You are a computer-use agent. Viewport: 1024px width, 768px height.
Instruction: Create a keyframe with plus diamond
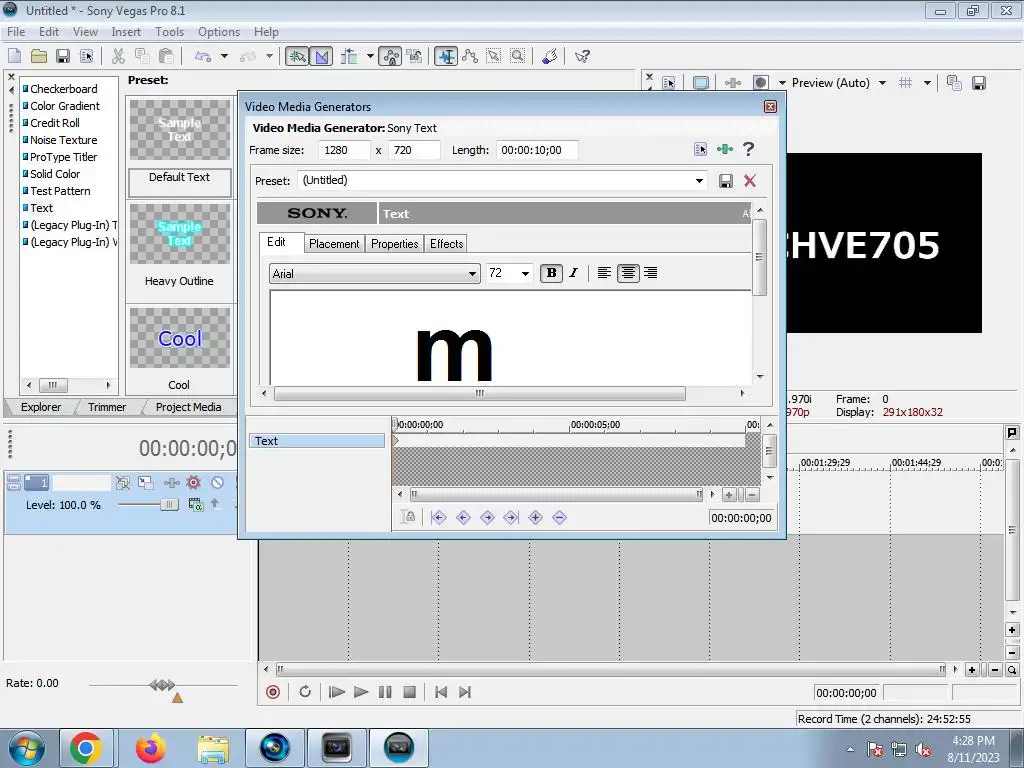tap(536, 518)
